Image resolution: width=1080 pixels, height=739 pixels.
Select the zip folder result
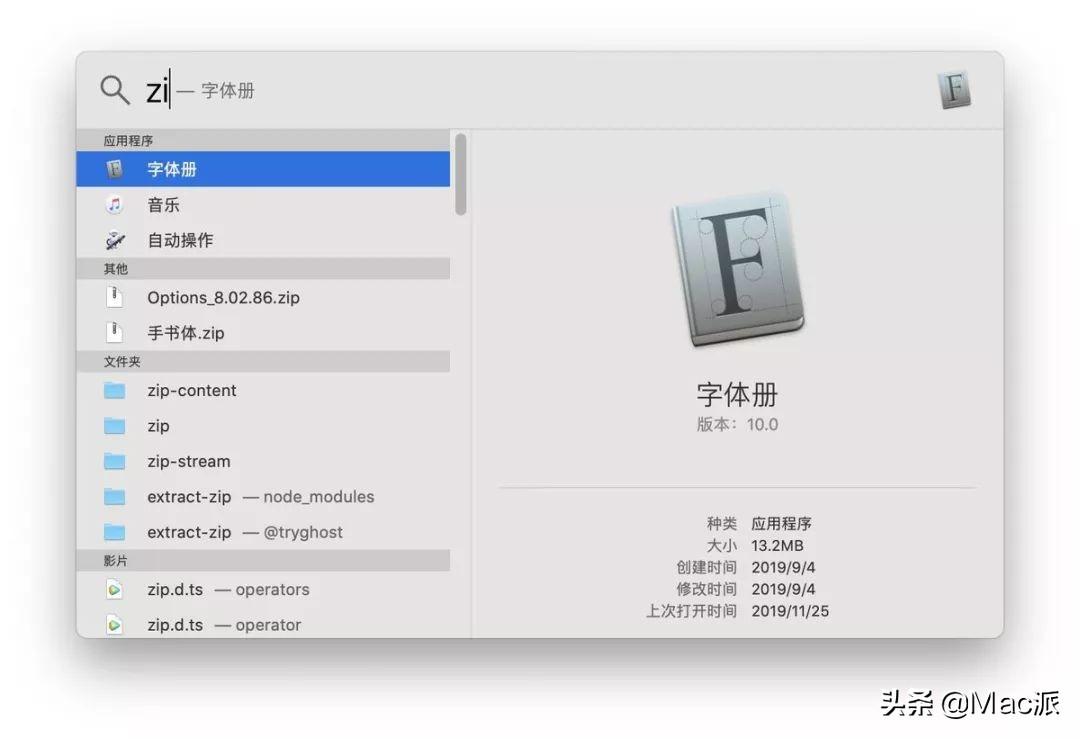pos(263,426)
